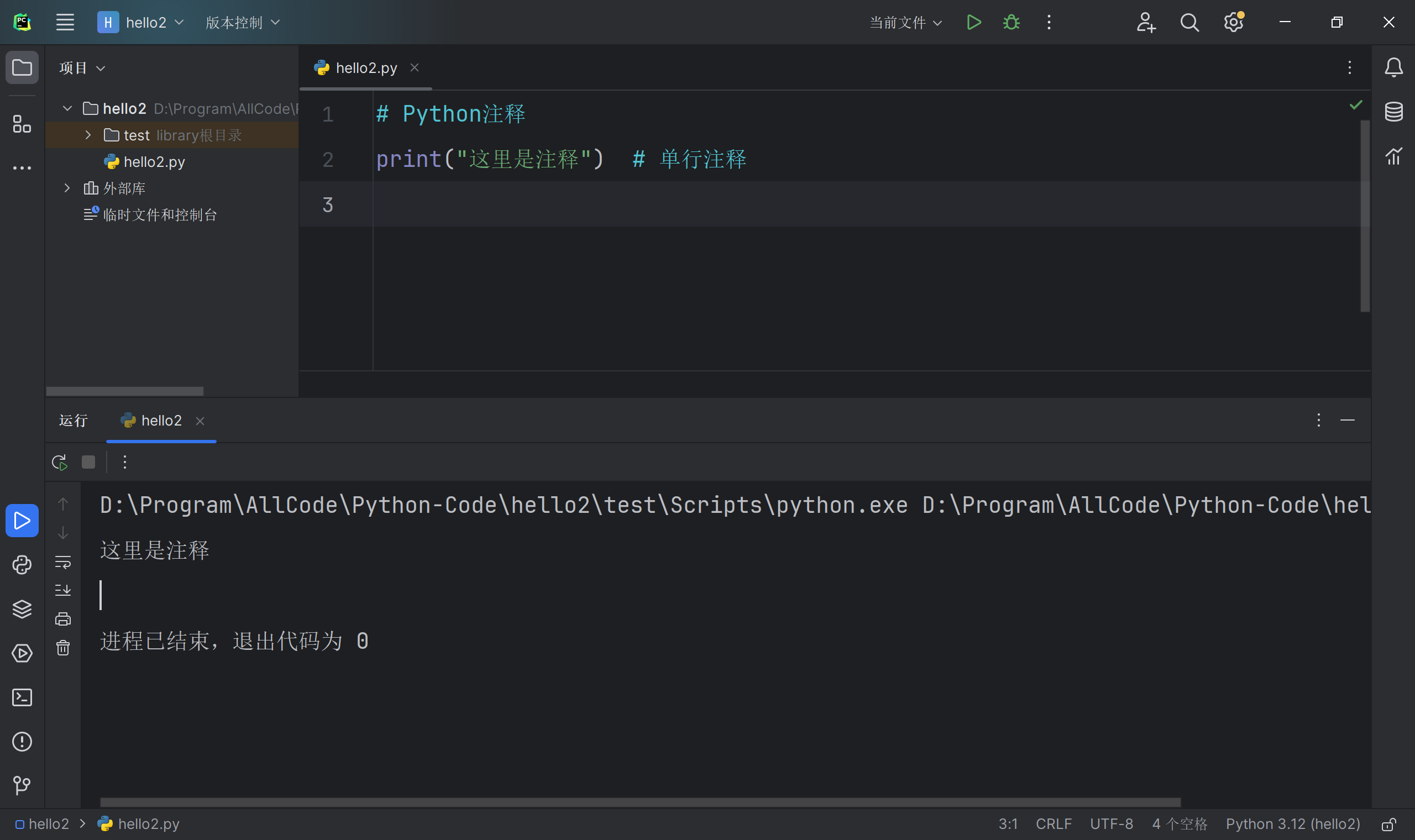Viewport: 1415px width, 840px height.
Task: Click the run console horizontal scrollbar
Action: coord(640,802)
